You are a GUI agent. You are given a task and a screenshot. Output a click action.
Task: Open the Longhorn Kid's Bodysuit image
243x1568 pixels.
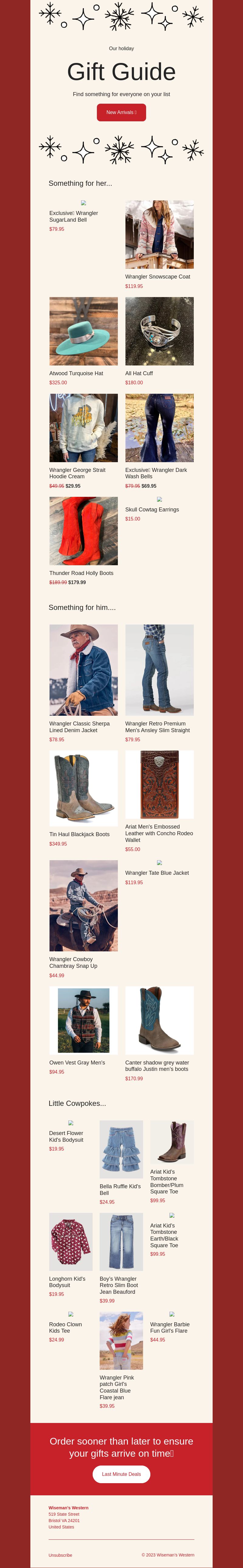click(70, 1242)
